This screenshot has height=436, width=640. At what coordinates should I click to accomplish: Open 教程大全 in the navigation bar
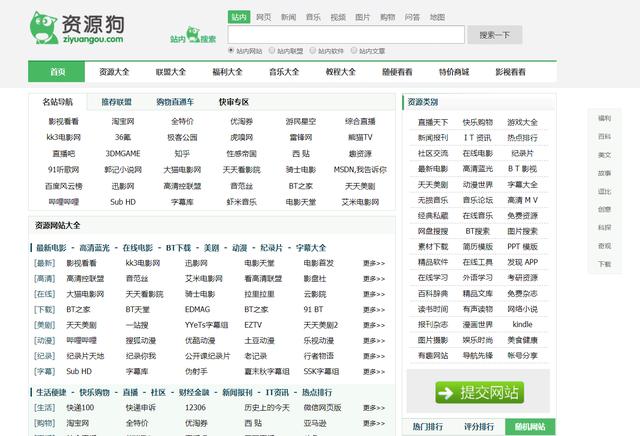340,72
